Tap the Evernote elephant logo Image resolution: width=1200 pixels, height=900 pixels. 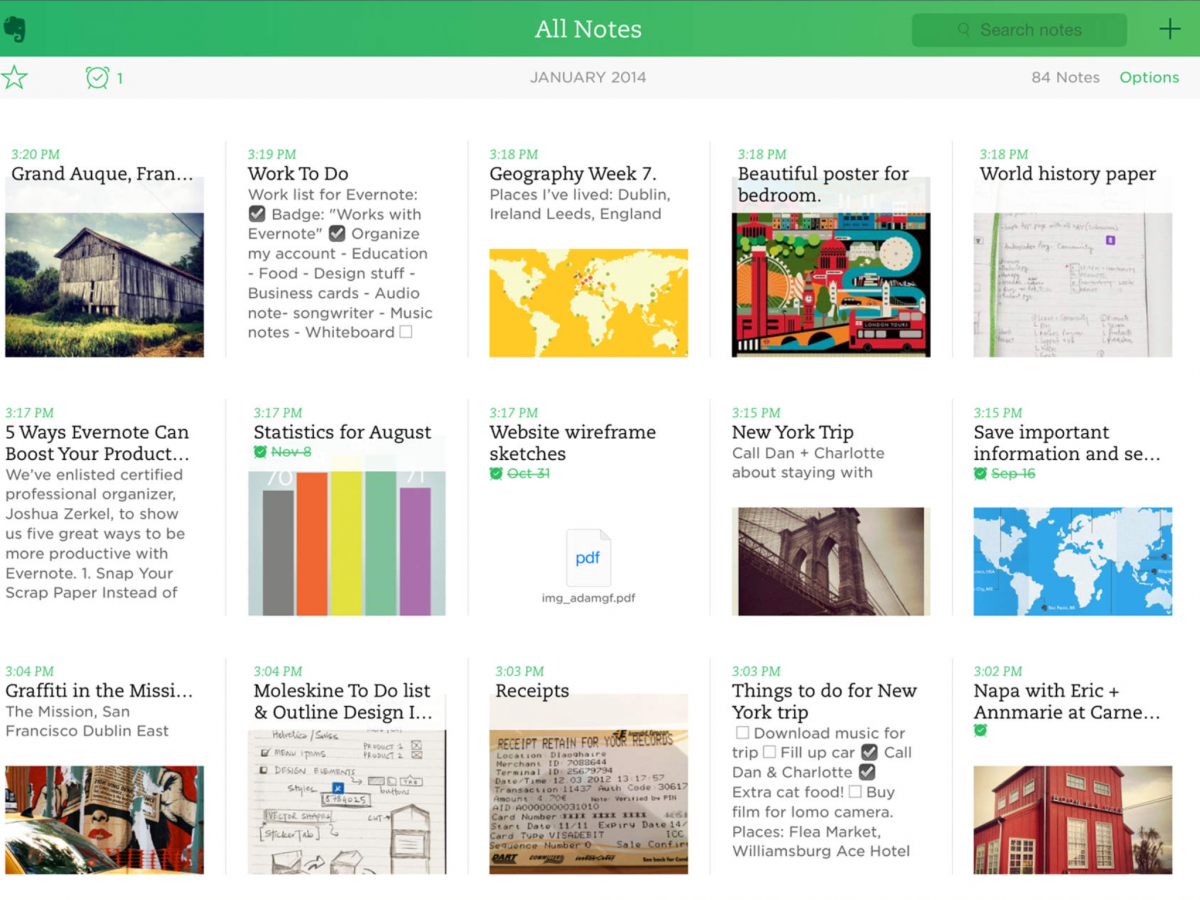pyautogui.click(x=14, y=29)
